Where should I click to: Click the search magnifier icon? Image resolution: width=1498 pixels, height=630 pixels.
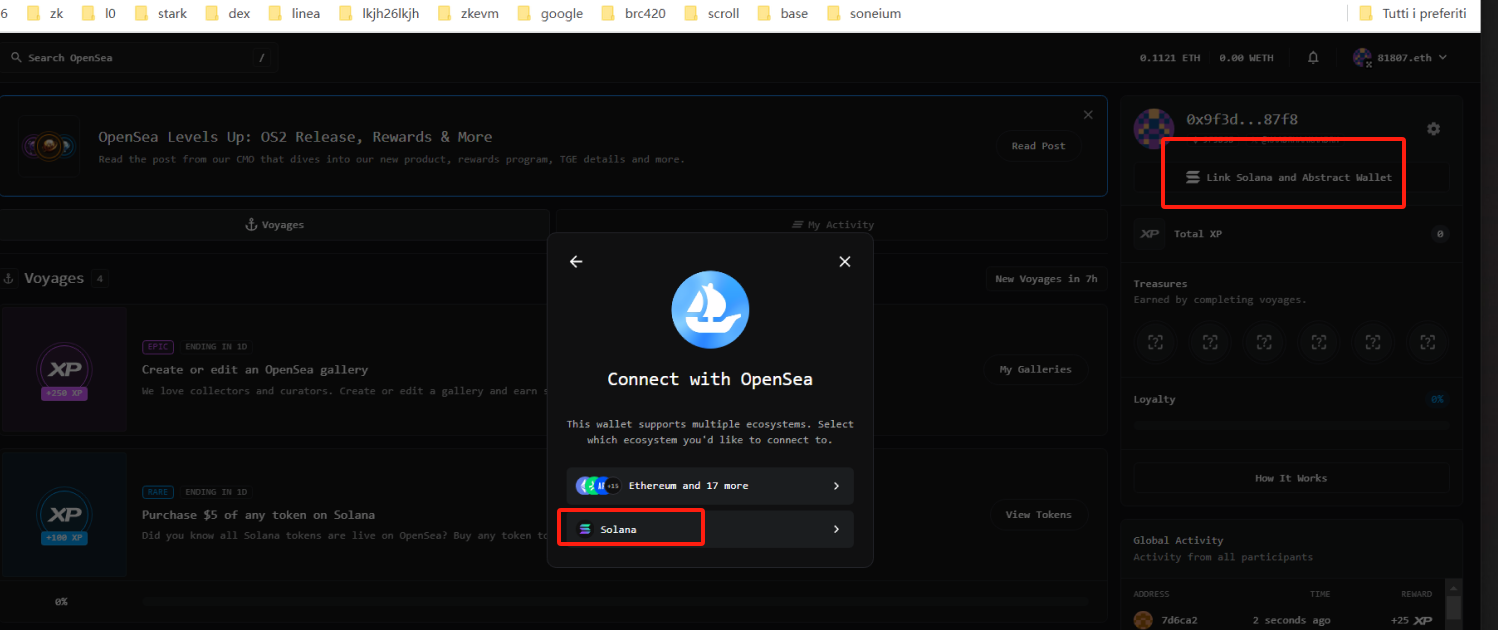coord(16,58)
